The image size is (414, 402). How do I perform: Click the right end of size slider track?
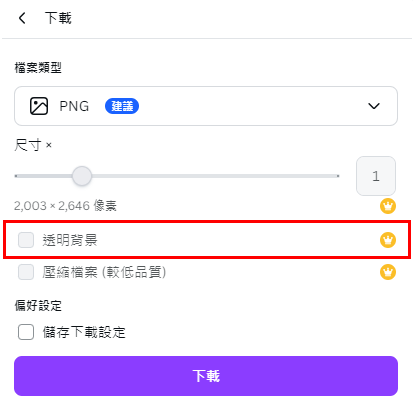pos(337,176)
